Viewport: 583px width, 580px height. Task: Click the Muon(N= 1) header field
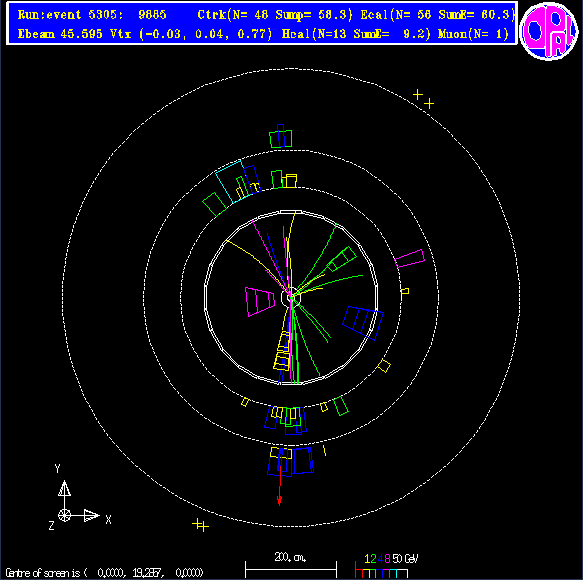tap(473, 34)
